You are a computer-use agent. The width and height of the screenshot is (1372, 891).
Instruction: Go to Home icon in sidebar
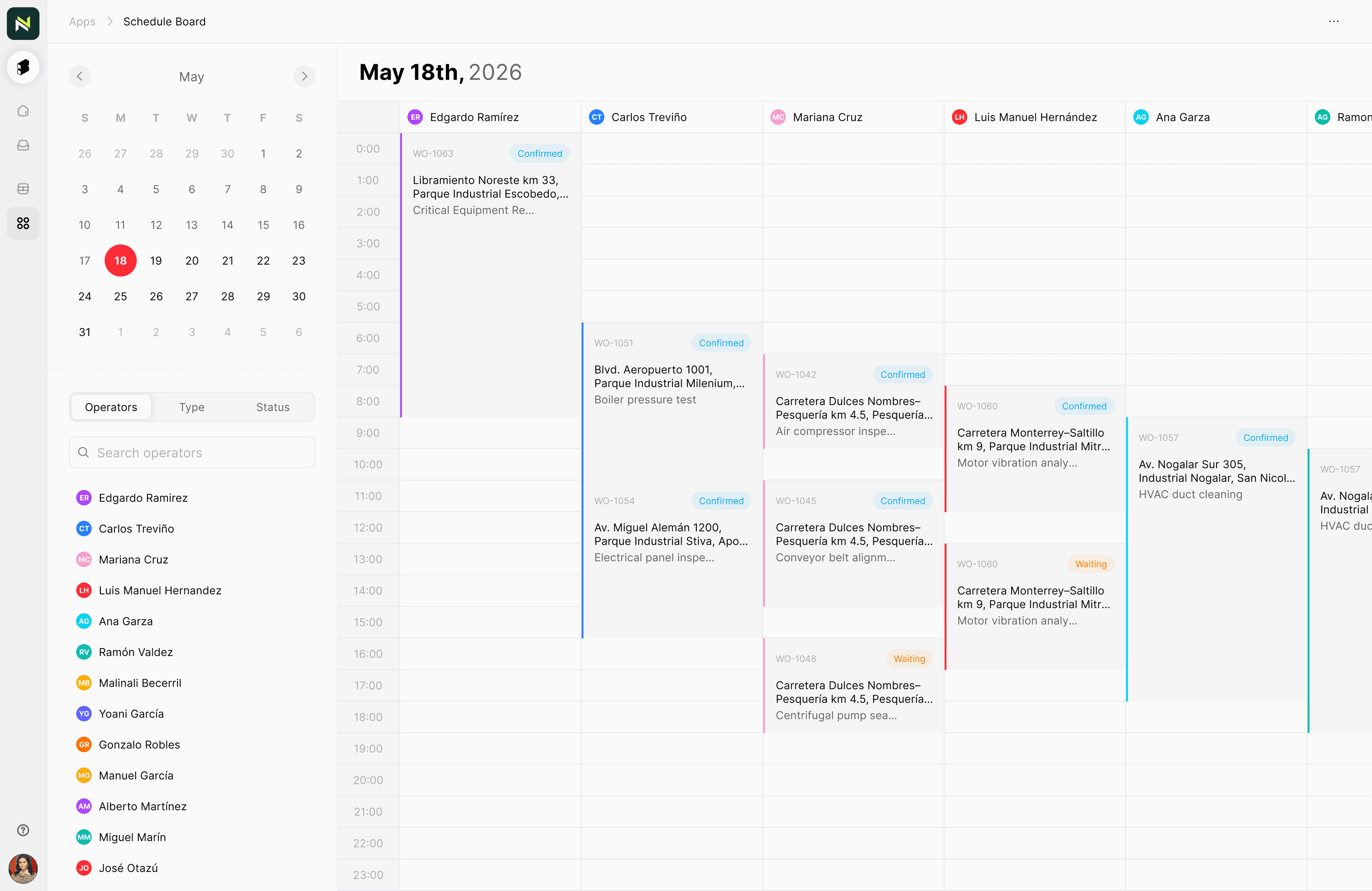pyautogui.click(x=23, y=111)
